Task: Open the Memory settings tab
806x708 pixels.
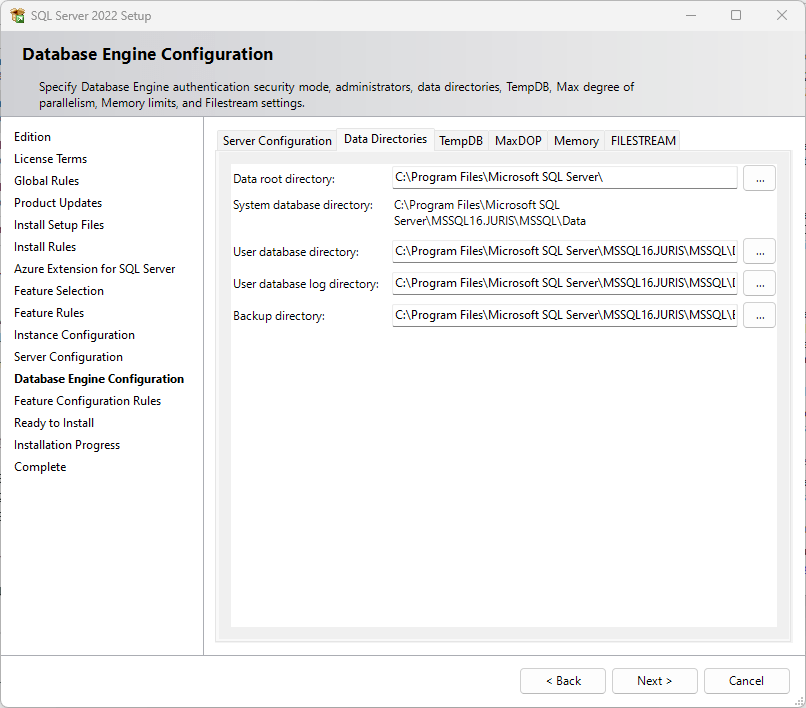Action: click(575, 141)
